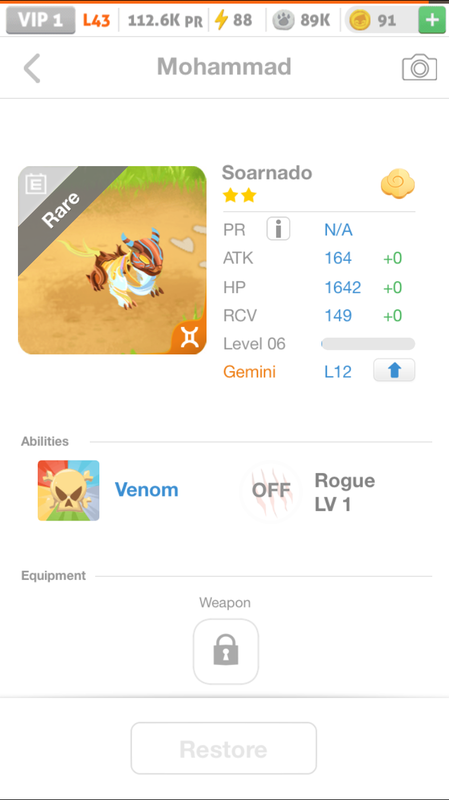The height and width of the screenshot is (800, 449).
Task: Open the Venom ability text link
Action: [146, 490]
